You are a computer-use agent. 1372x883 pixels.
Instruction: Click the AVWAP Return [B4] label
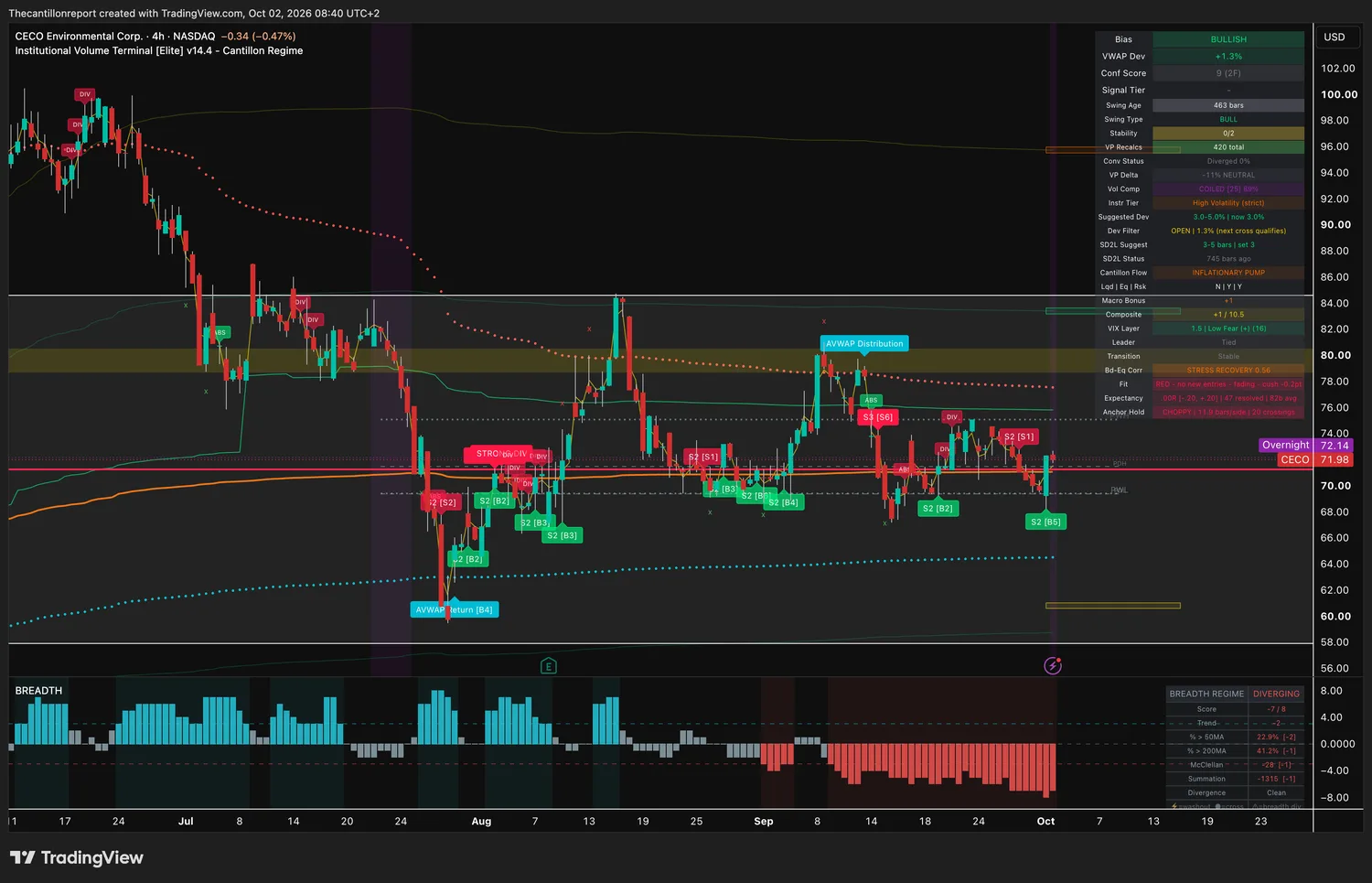point(455,609)
